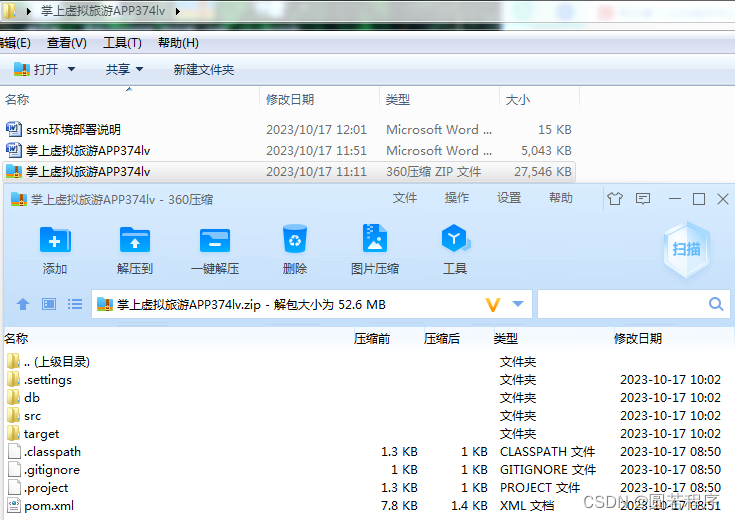Click the 解压到 (Extract to) icon

(x=135, y=240)
